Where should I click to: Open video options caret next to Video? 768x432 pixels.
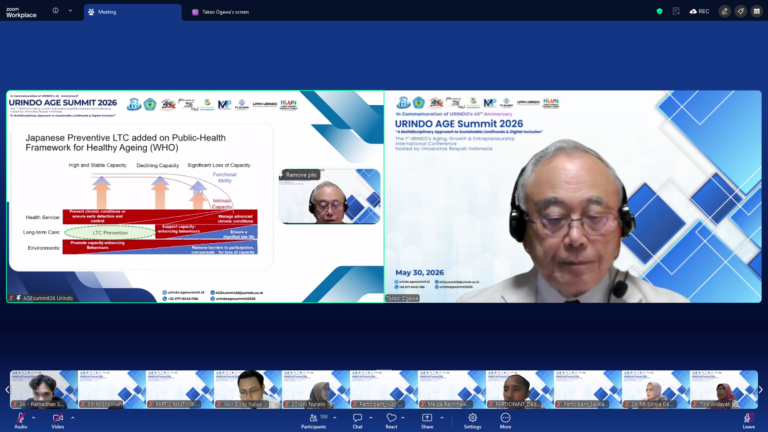[72, 418]
